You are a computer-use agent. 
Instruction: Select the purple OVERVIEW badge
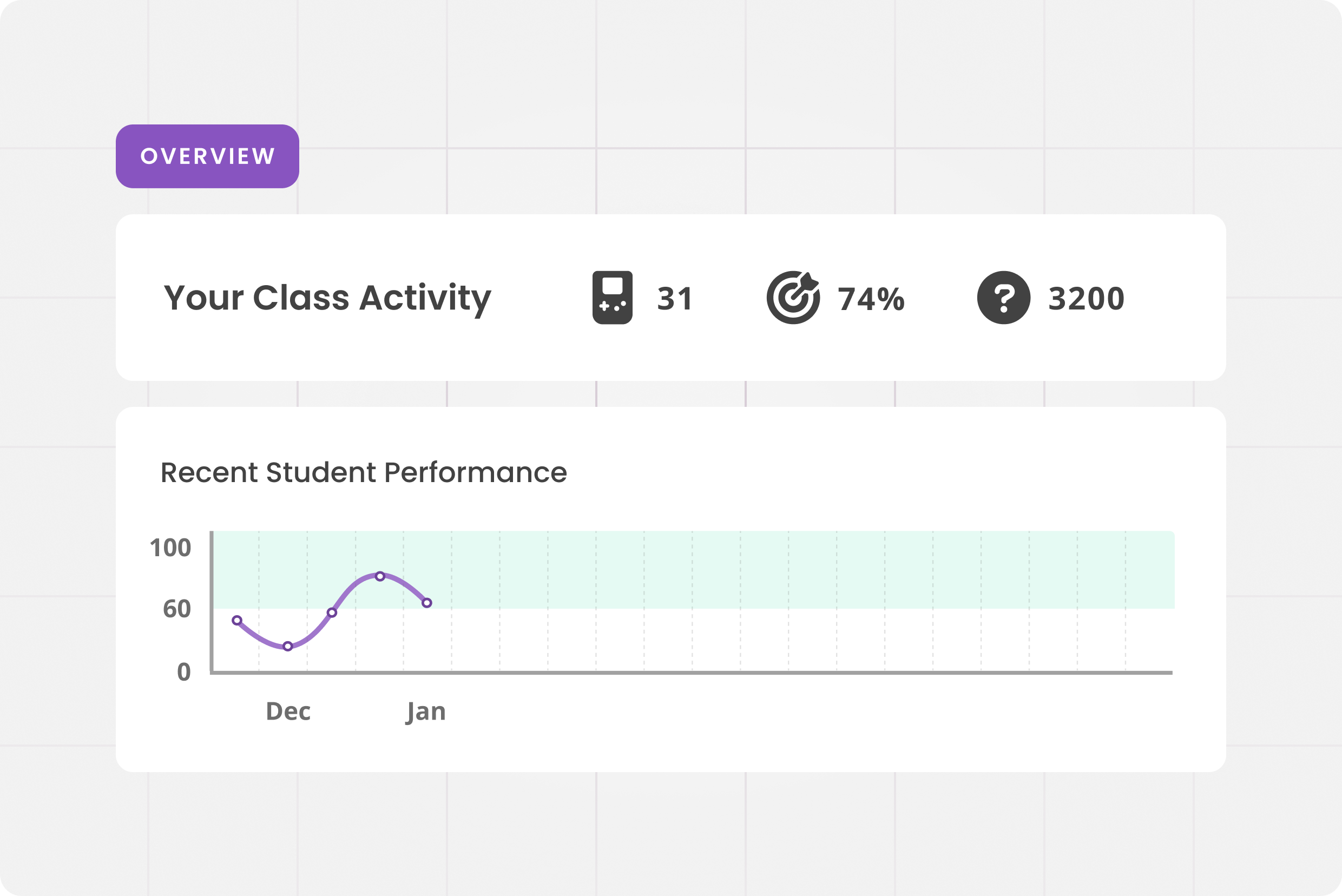pyautogui.click(x=207, y=156)
